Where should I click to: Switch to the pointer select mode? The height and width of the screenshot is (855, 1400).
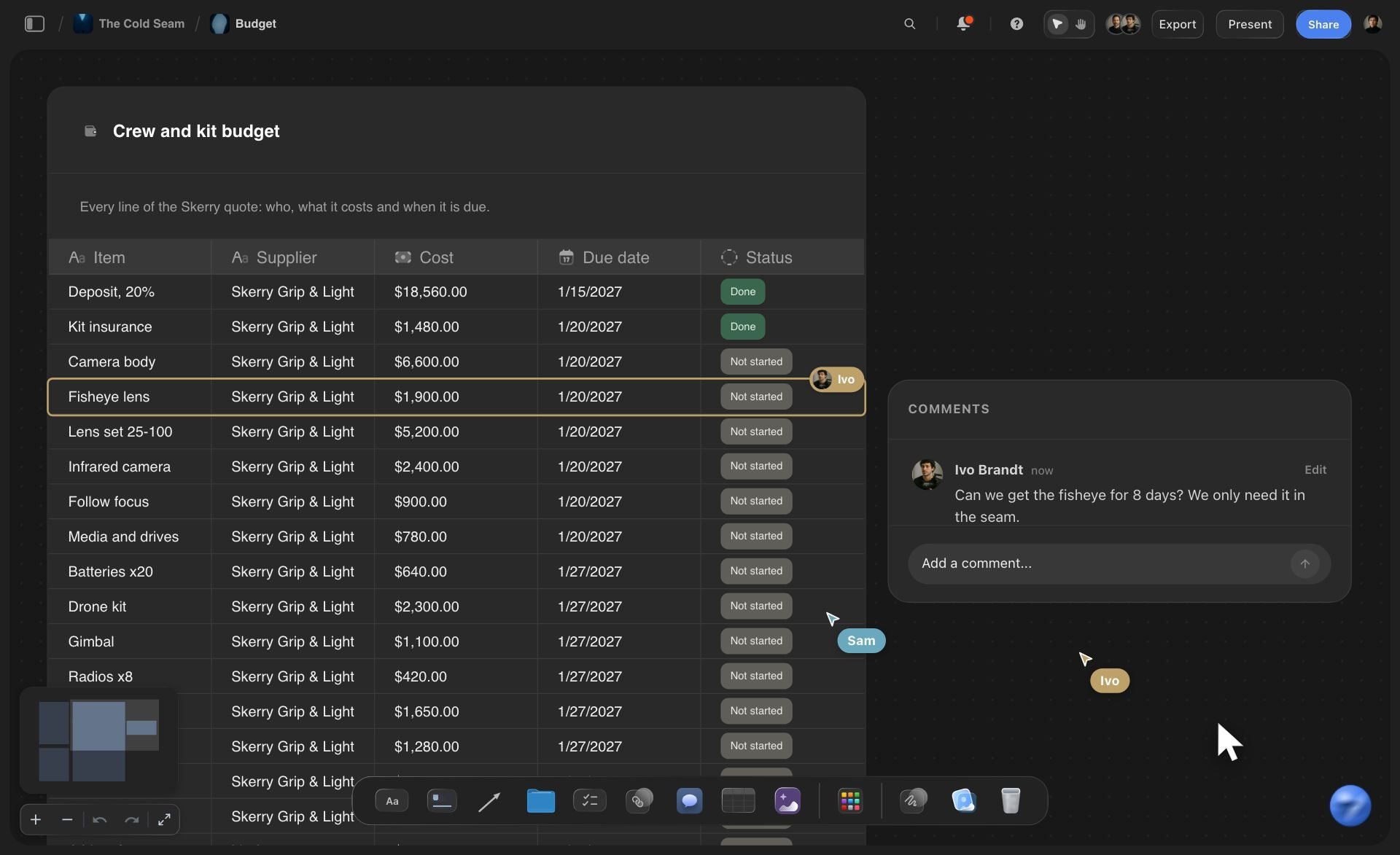pyautogui.click(x=1057, y=24)
